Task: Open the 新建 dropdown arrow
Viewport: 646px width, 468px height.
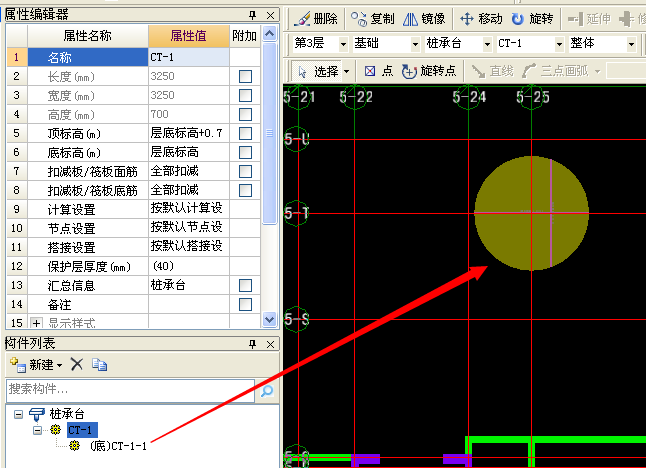Action: pyautogui.click(x=60, y=365)
